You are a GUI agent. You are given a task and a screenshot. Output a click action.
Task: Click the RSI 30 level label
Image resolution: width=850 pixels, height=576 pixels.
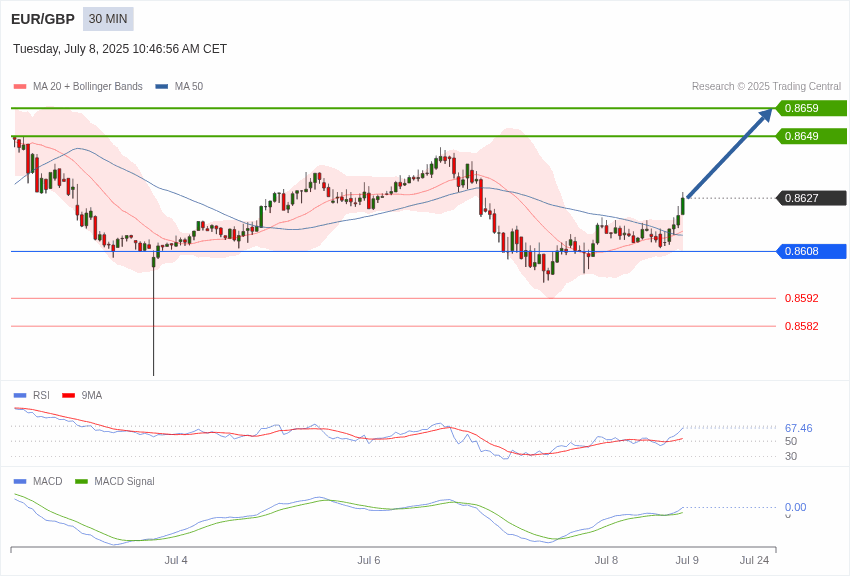click(791, 456)
